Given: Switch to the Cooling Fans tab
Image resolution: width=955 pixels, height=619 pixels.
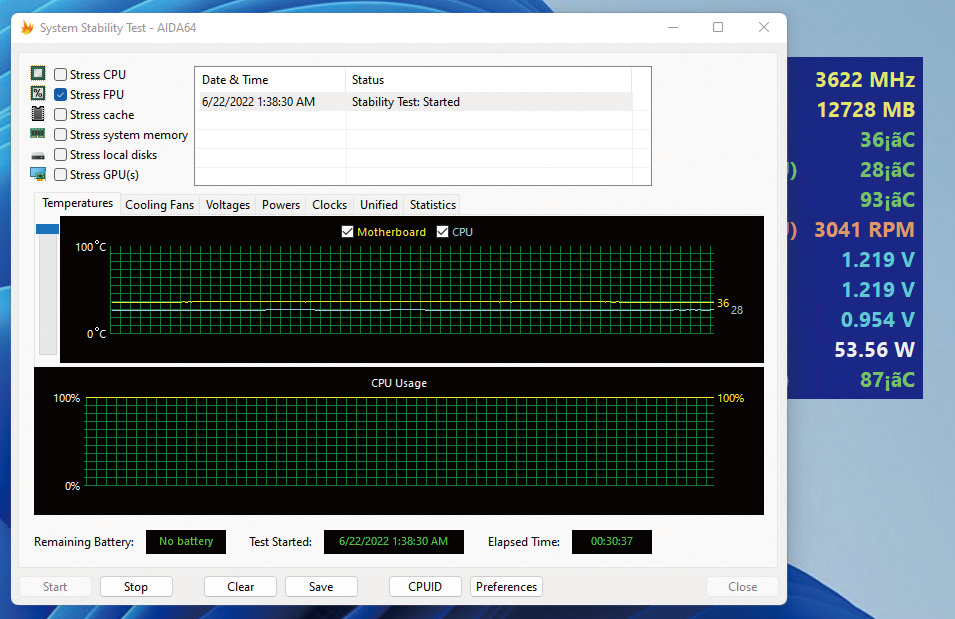Looking at the screenshot, I should (160, 205).
